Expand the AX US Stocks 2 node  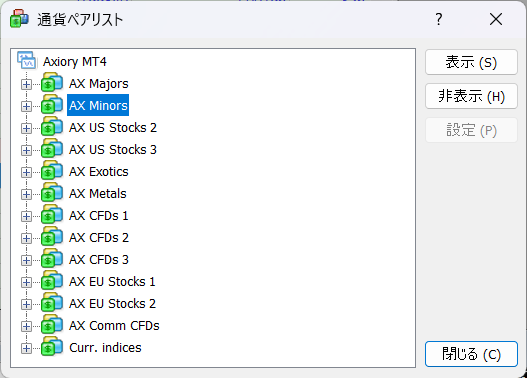point(26,128)
